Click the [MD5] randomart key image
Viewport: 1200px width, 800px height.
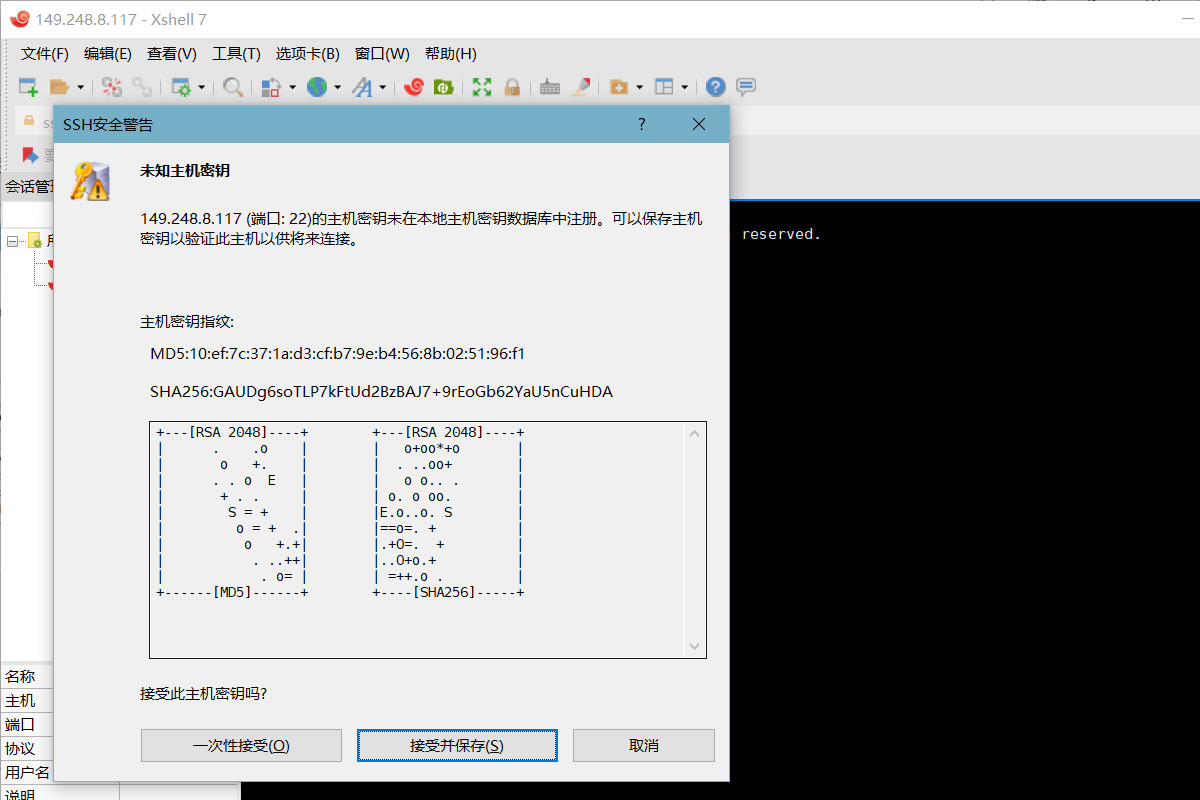click(232, 512)
